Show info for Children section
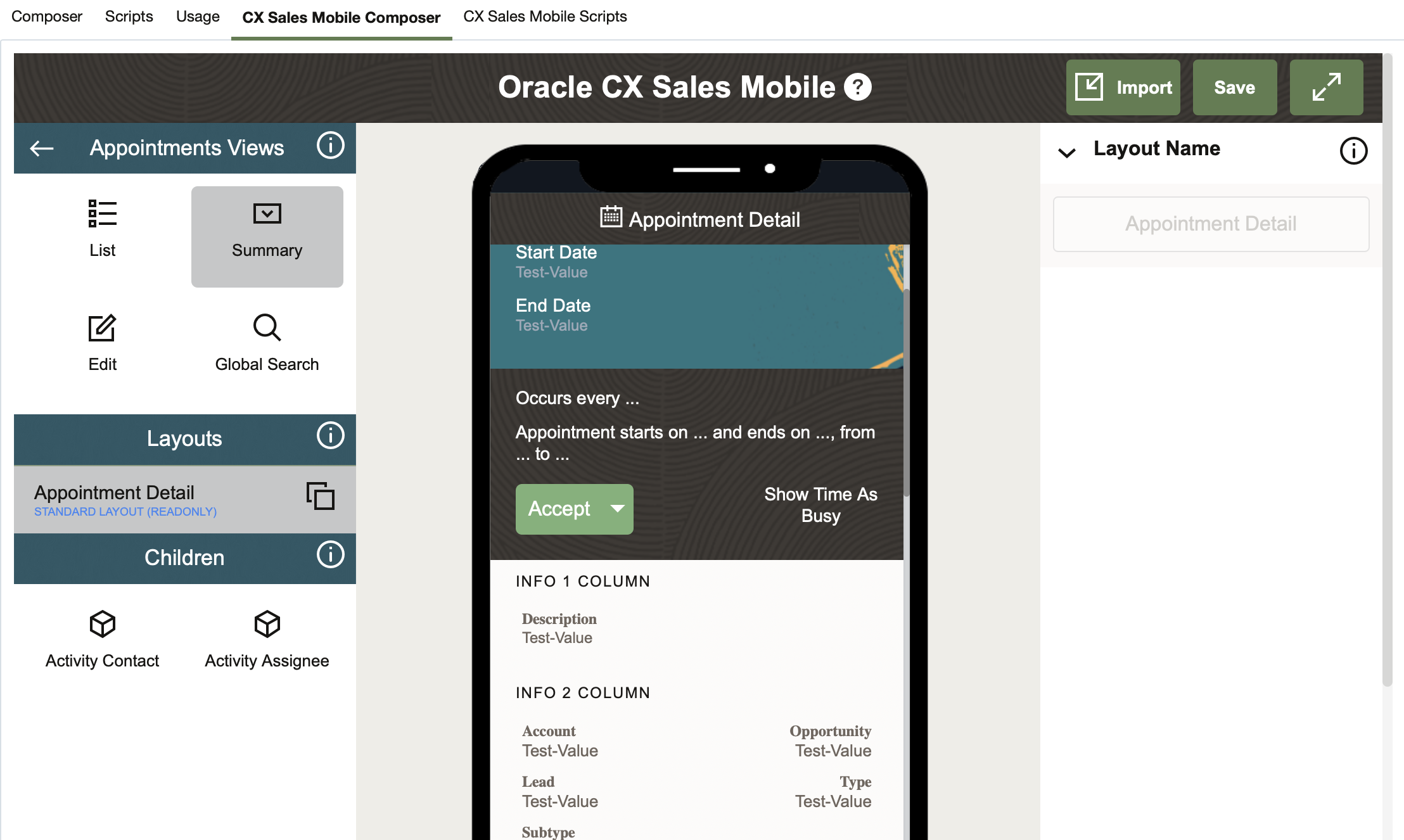Screen dimensions: 1404x840 (330, 555)
